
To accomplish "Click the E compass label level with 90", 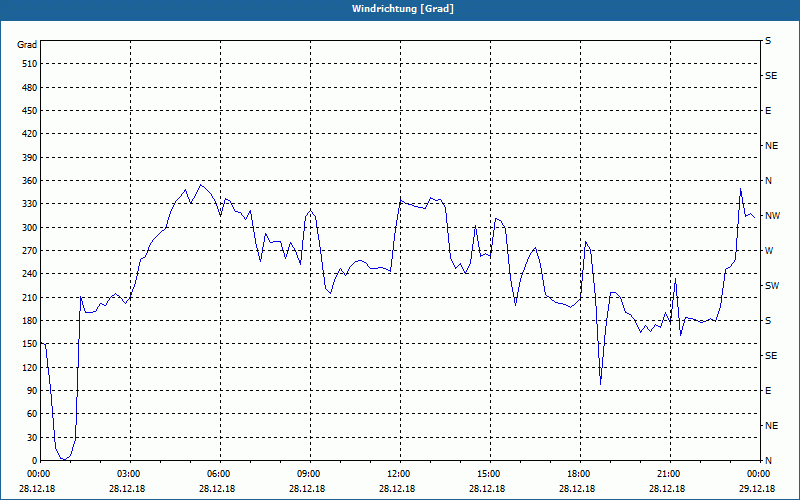I will pyautogui.click(x=768, y=391).
